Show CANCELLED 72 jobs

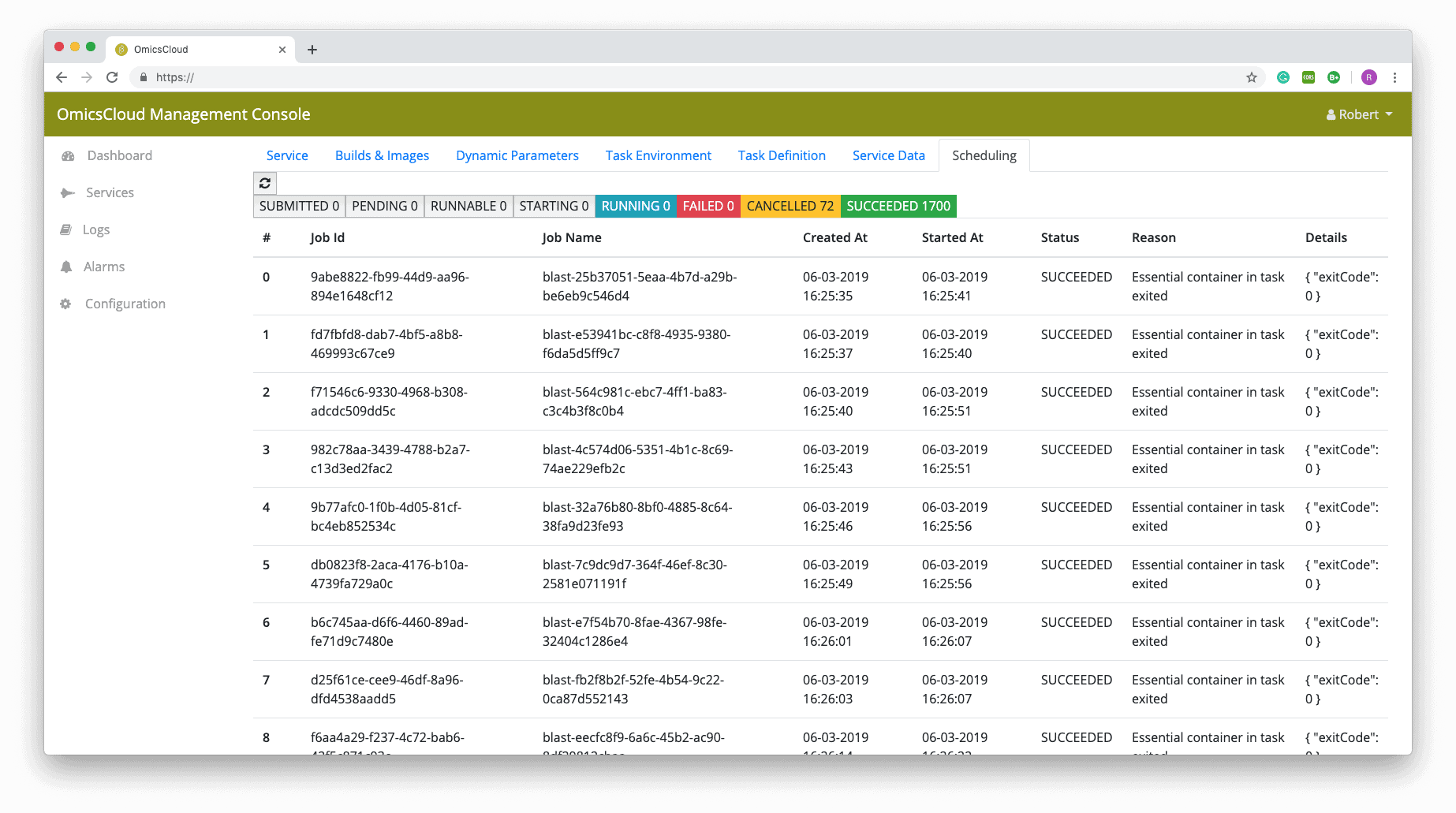(x=790, y=207)
